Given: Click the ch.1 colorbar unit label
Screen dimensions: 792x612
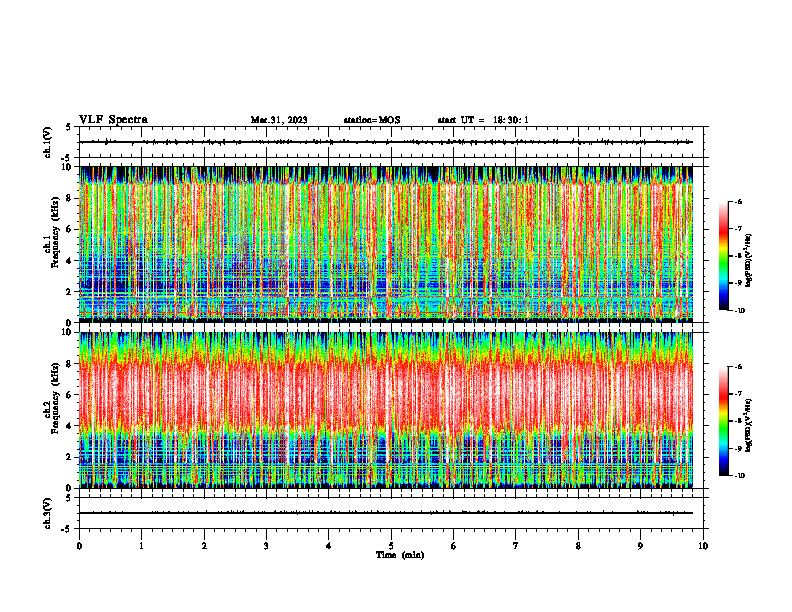Looking at the screenshot, I should [749, 261].
